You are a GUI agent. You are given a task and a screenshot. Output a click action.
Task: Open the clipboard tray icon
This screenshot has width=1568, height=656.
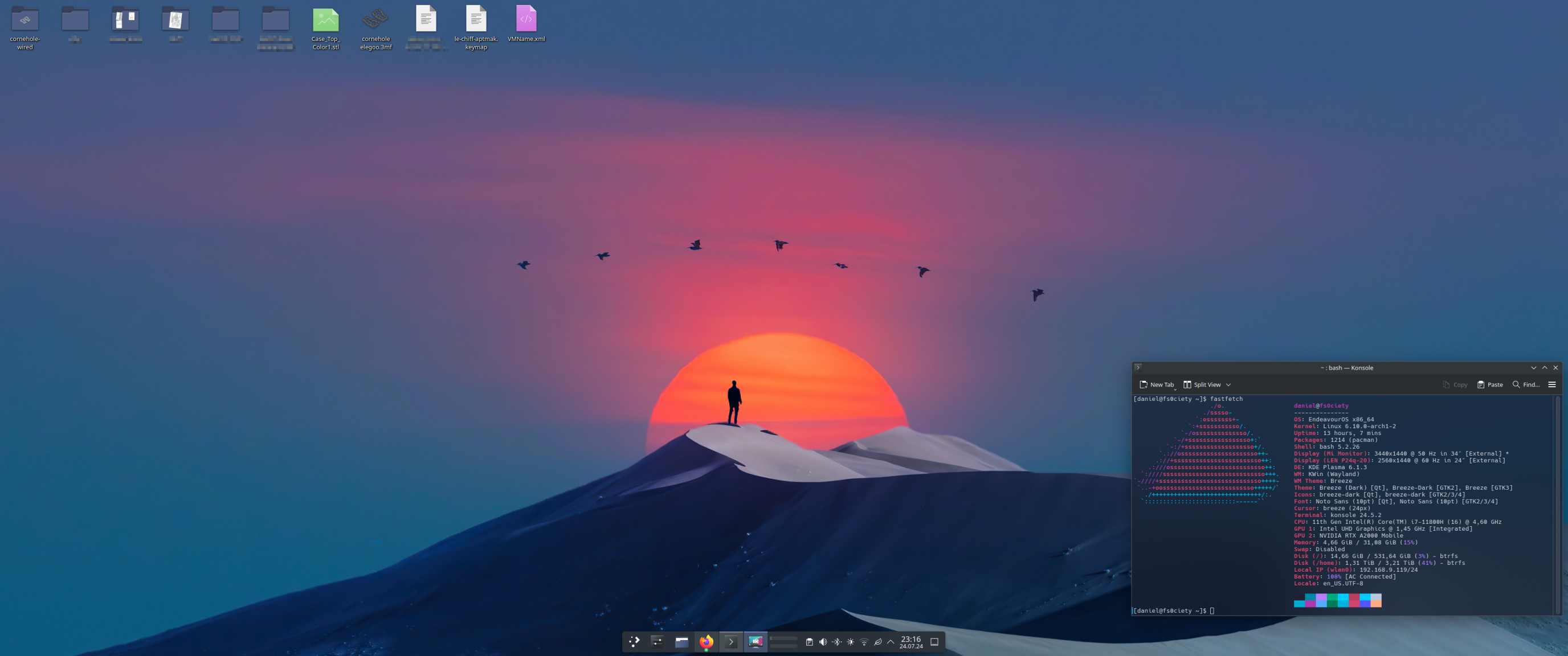point(809,642)
